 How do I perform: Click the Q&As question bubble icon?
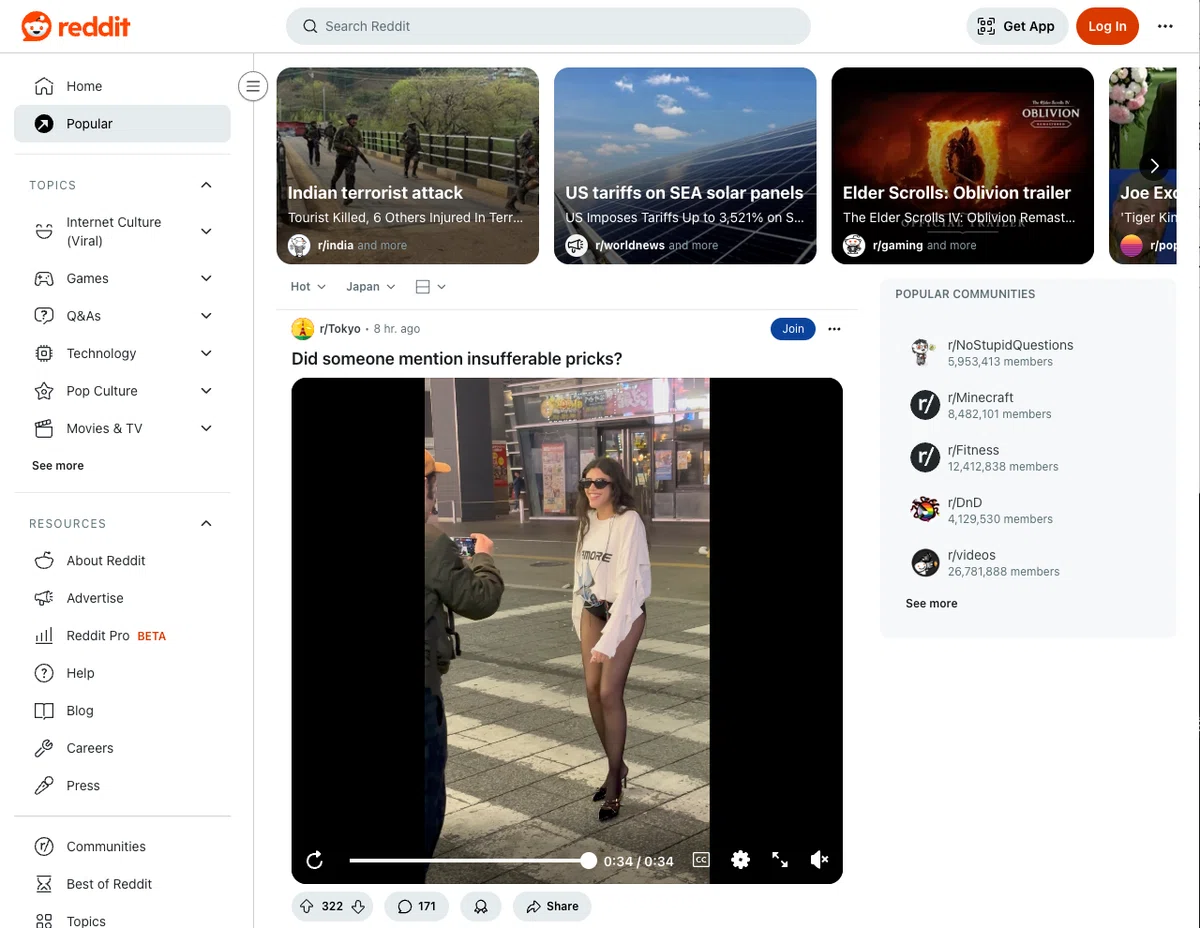(x=44, y=316)
